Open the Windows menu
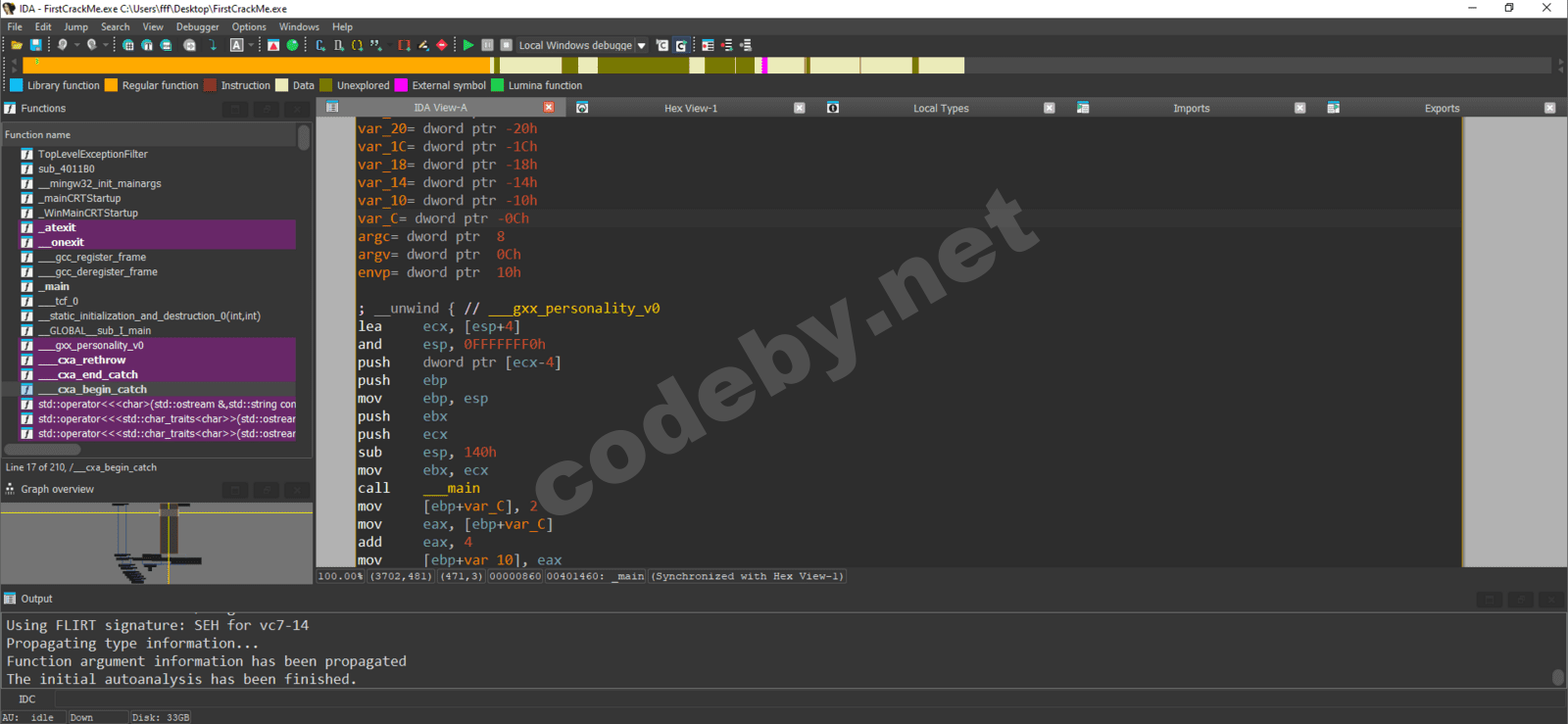This screenshot has width=1568, height=724. tap(299, 26)
